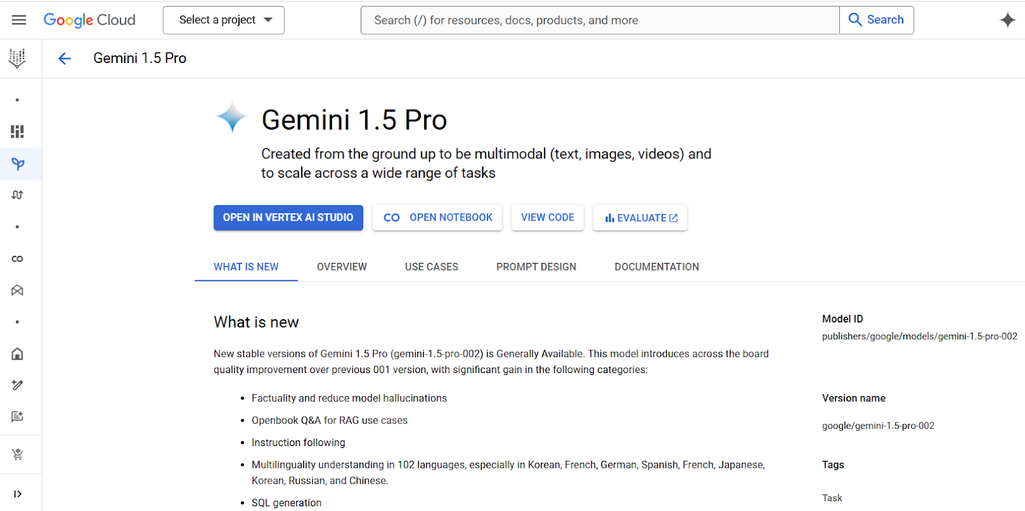The image size is (1025, 511).
Task: Click the blue Search button
Action: pyautogui.click(x=877, y=20)
